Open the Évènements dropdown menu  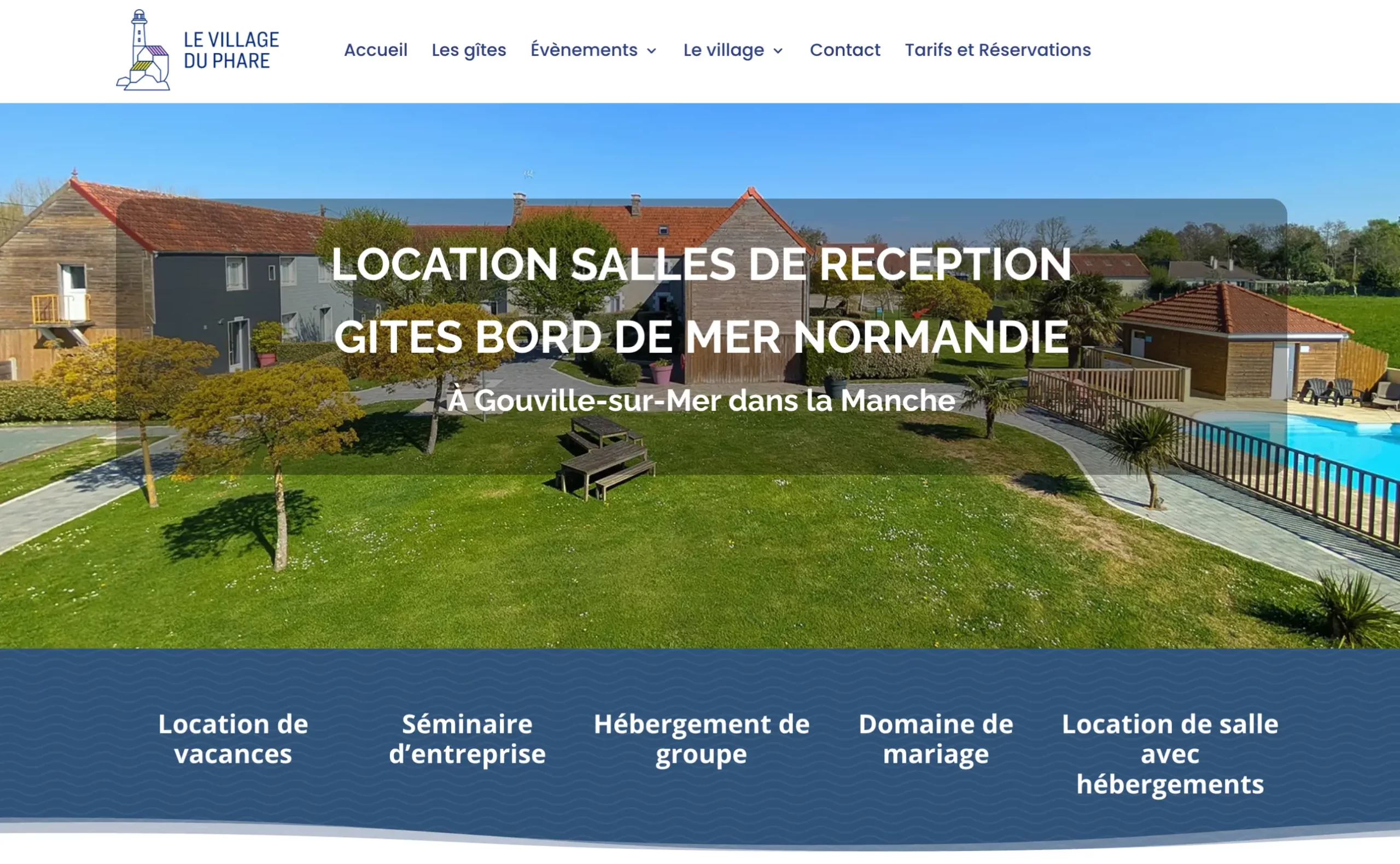pyautogui.click(x=584, y=50)
